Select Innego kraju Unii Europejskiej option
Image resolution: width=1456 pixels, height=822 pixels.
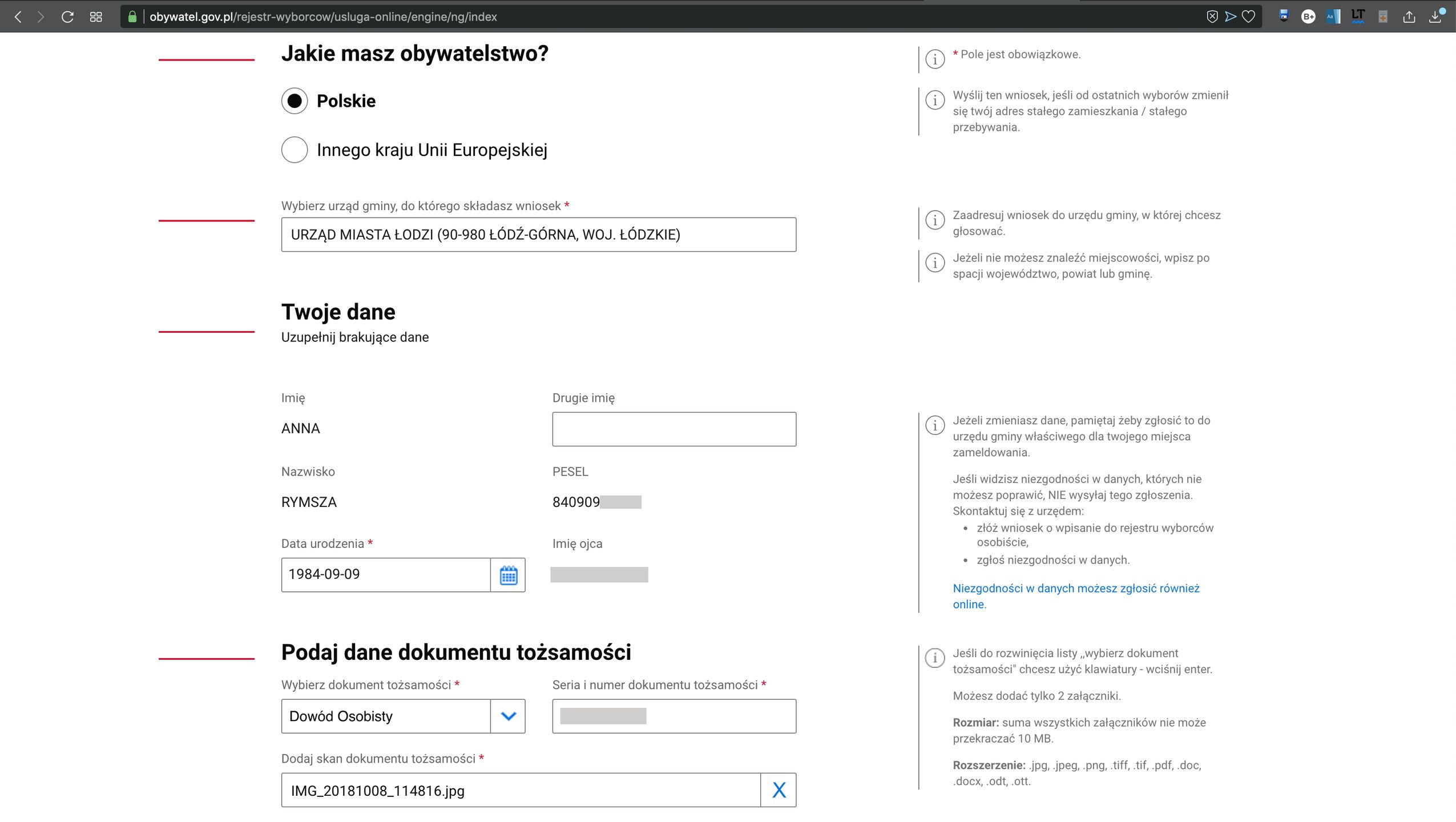click(x=295, y=150)
